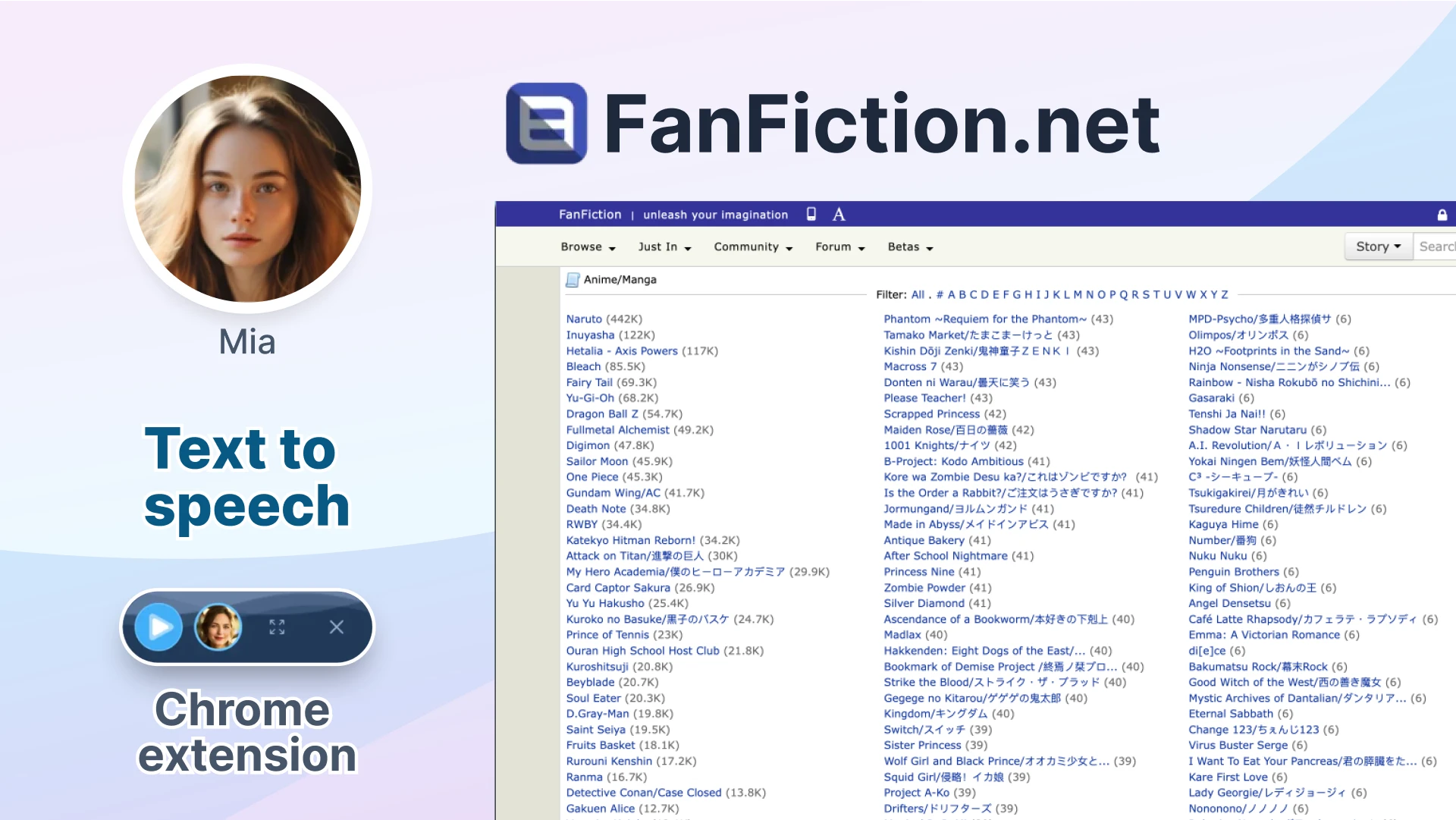This screenshot has height=820, width=1456.
Task: Open the Community dropdown menu
Action: tap(753, 247)
